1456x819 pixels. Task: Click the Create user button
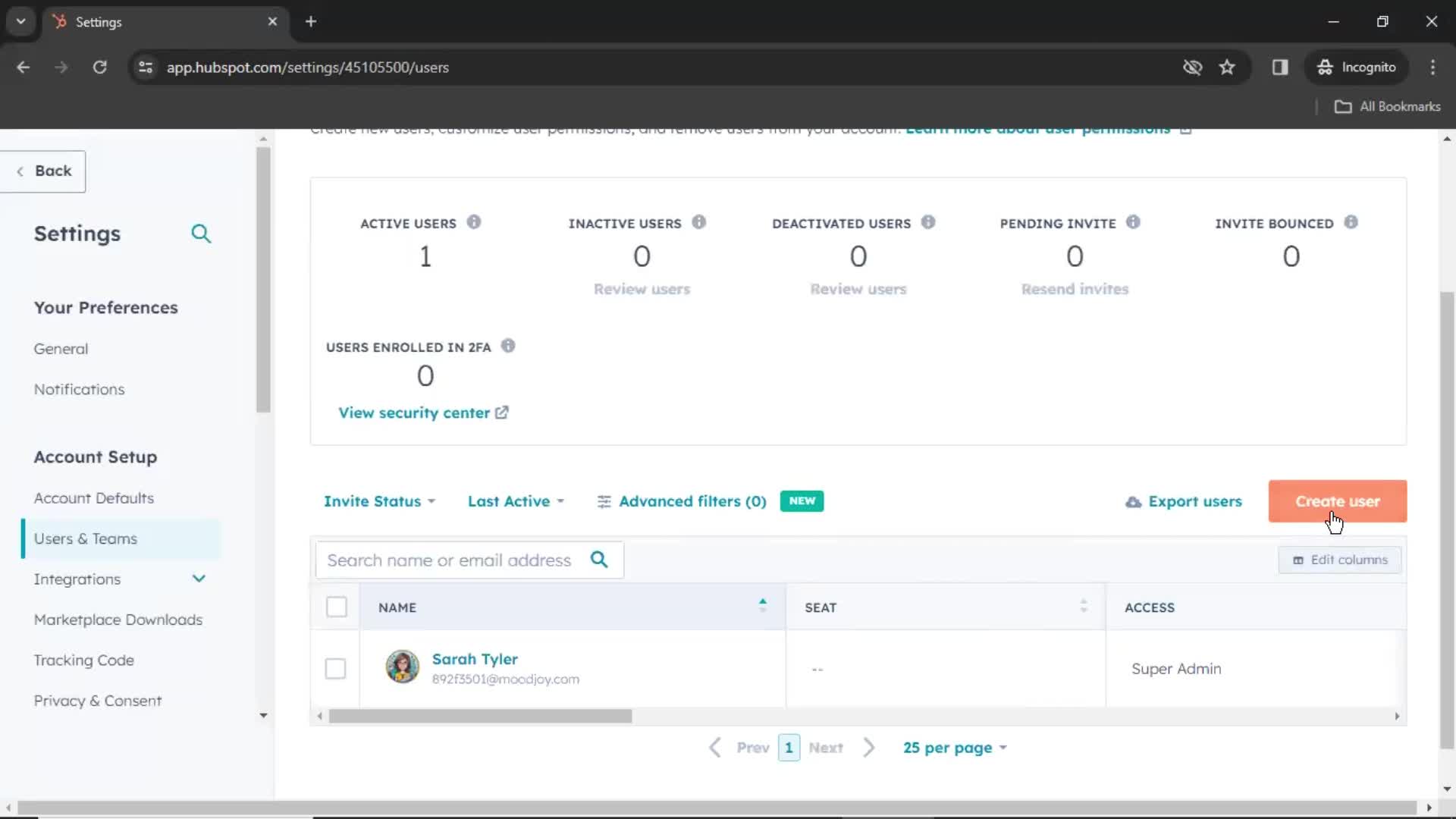[x=1338, y=501]
